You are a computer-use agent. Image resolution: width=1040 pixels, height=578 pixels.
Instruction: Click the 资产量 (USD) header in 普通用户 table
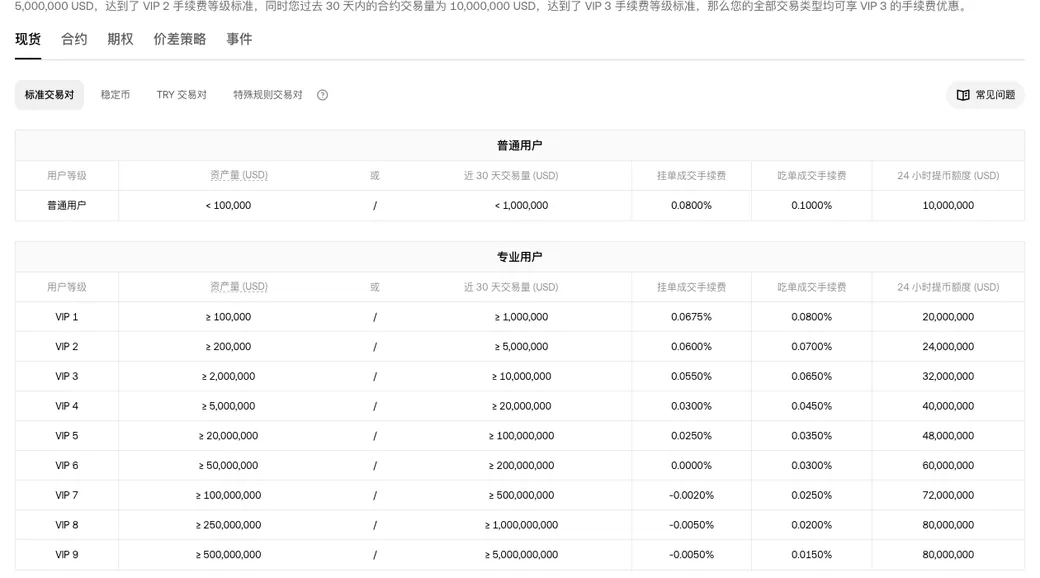[239, 175]
